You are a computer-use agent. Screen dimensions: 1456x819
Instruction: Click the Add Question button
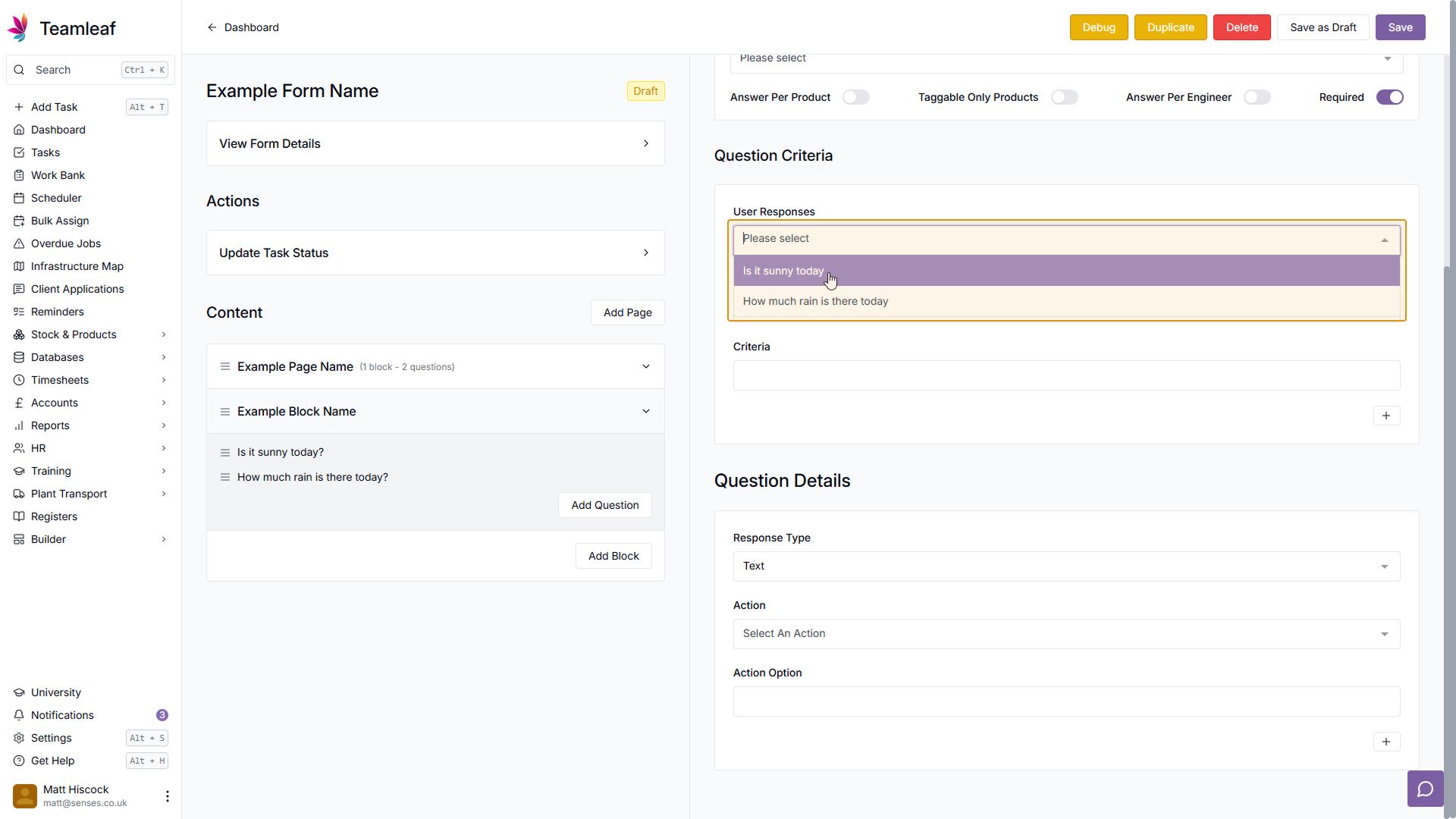tap(604, 505)
